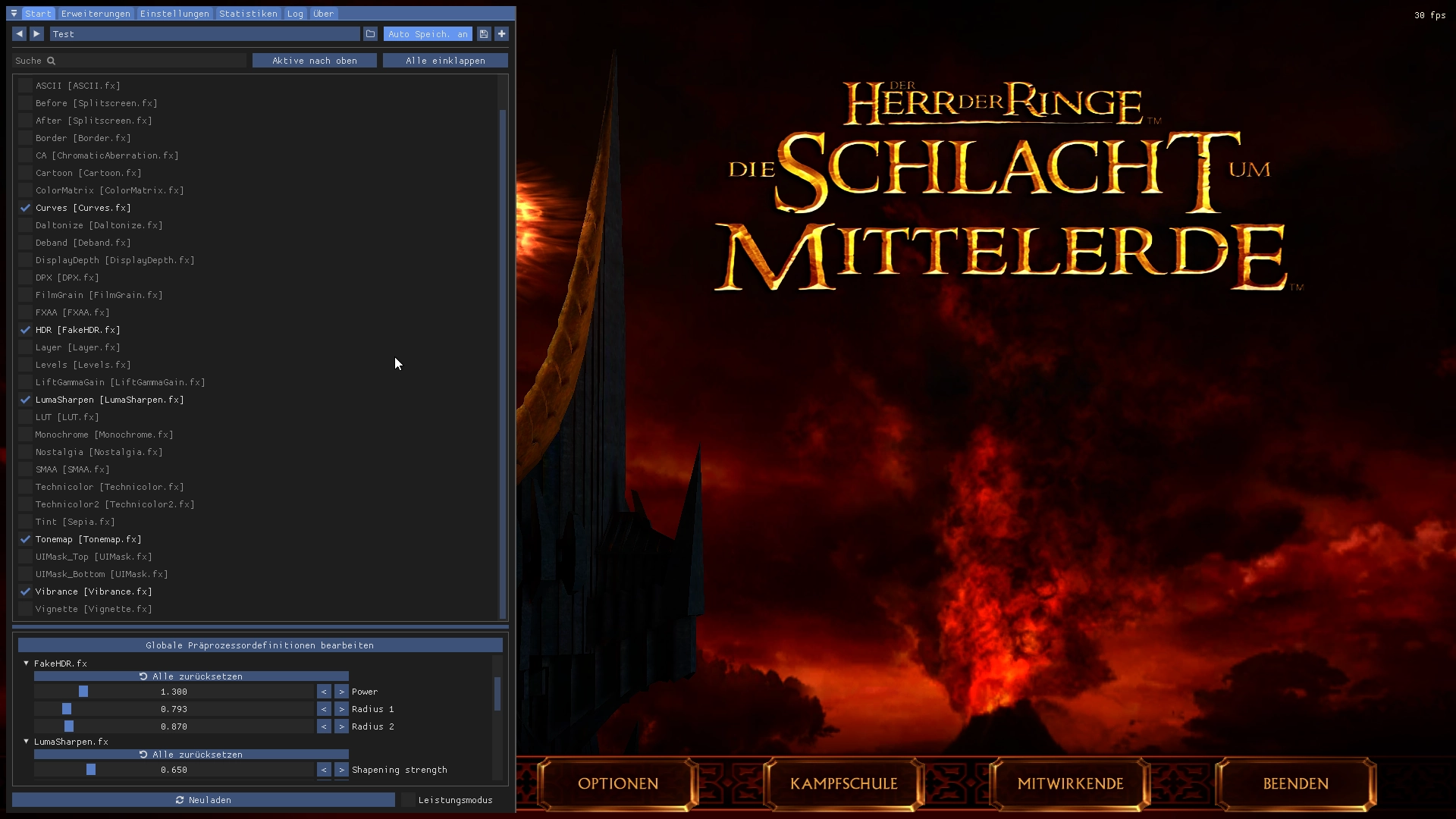Enable the ASCII effect
The width and height of the screenshot is (1456, 819).
pyautogui.click(x=26, y=86)
